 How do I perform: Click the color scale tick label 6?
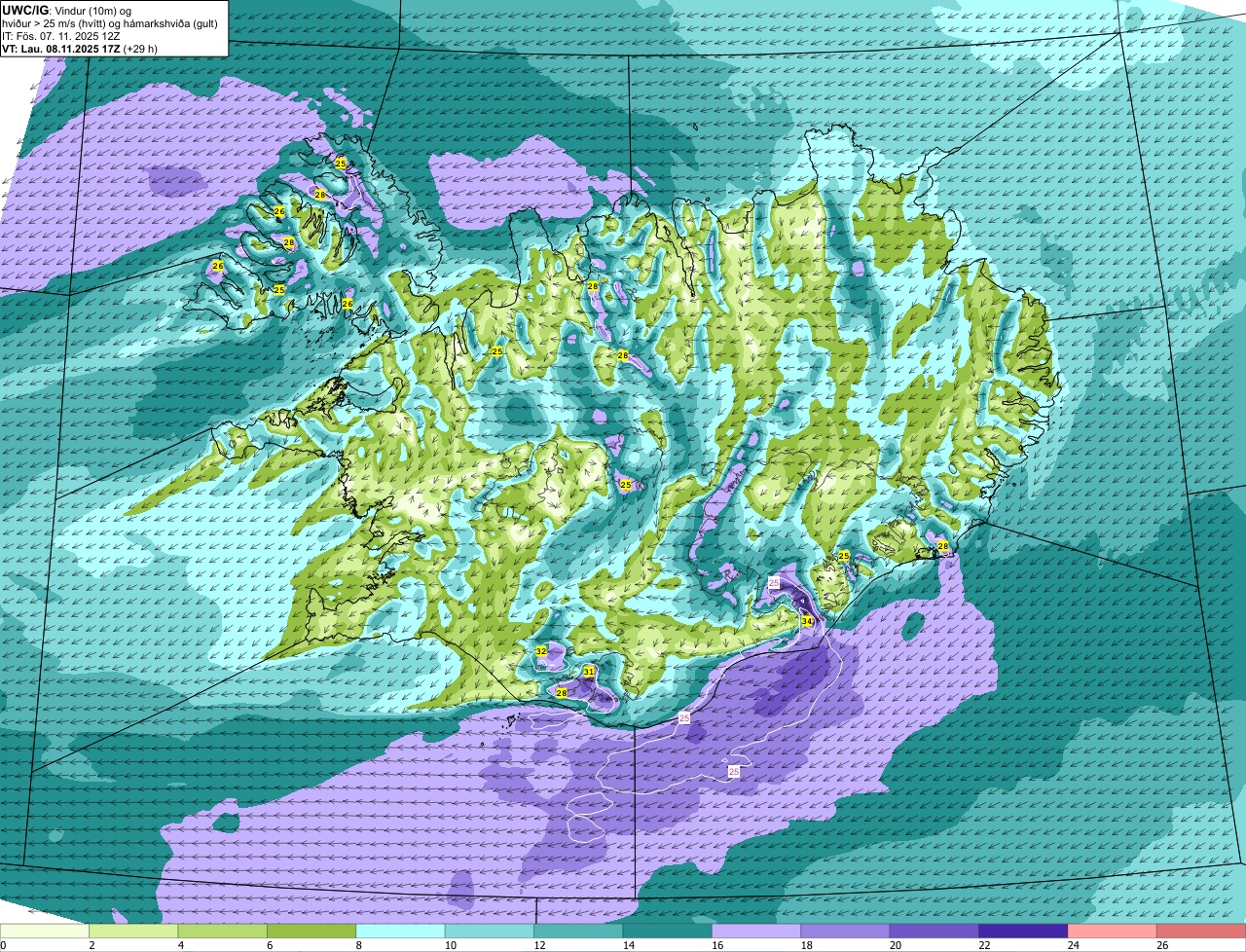pos(268,945)
